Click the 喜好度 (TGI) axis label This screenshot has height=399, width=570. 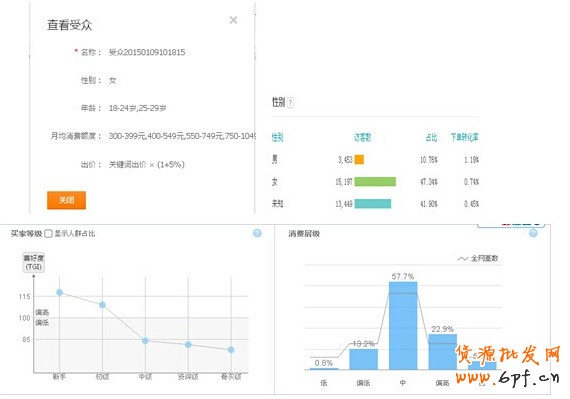(33, 262)
